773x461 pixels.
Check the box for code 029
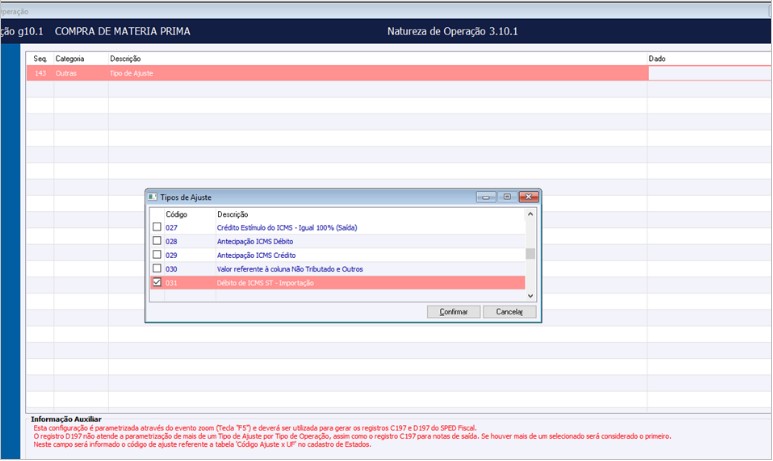(x=157, y=254)
